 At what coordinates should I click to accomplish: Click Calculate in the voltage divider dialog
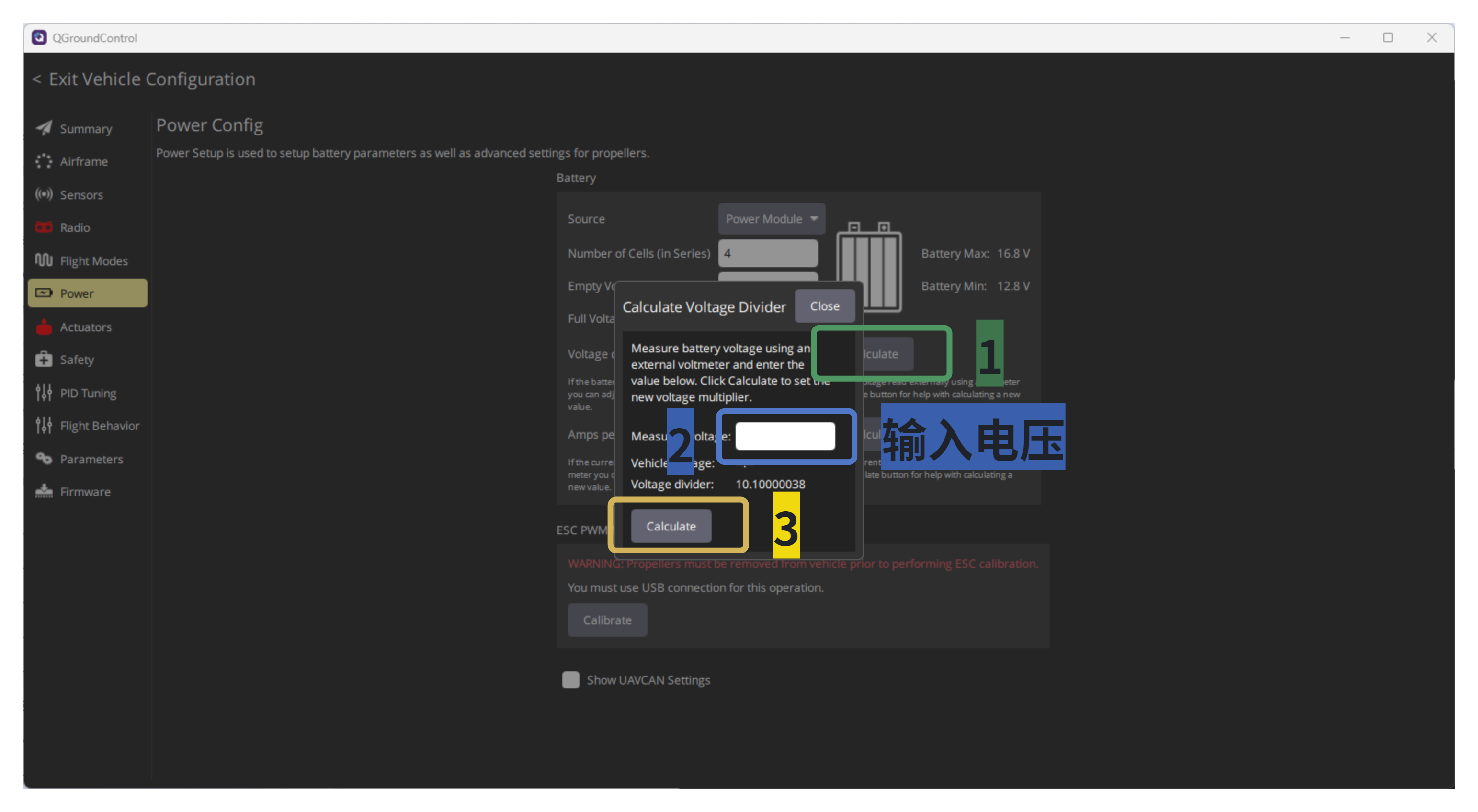671,526
